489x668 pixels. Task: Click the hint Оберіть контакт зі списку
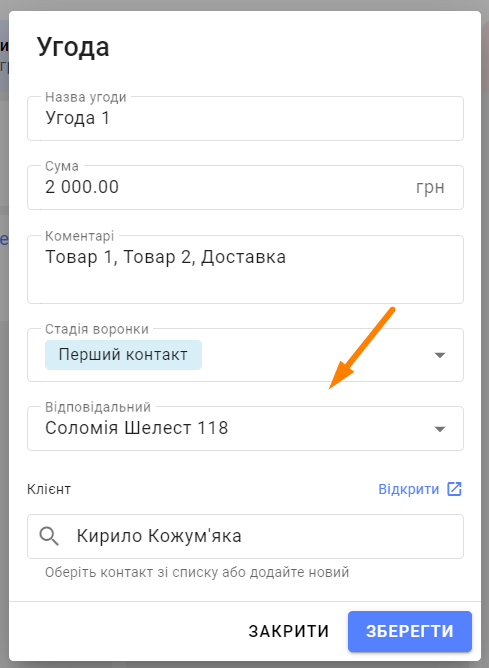coord(197,572)
